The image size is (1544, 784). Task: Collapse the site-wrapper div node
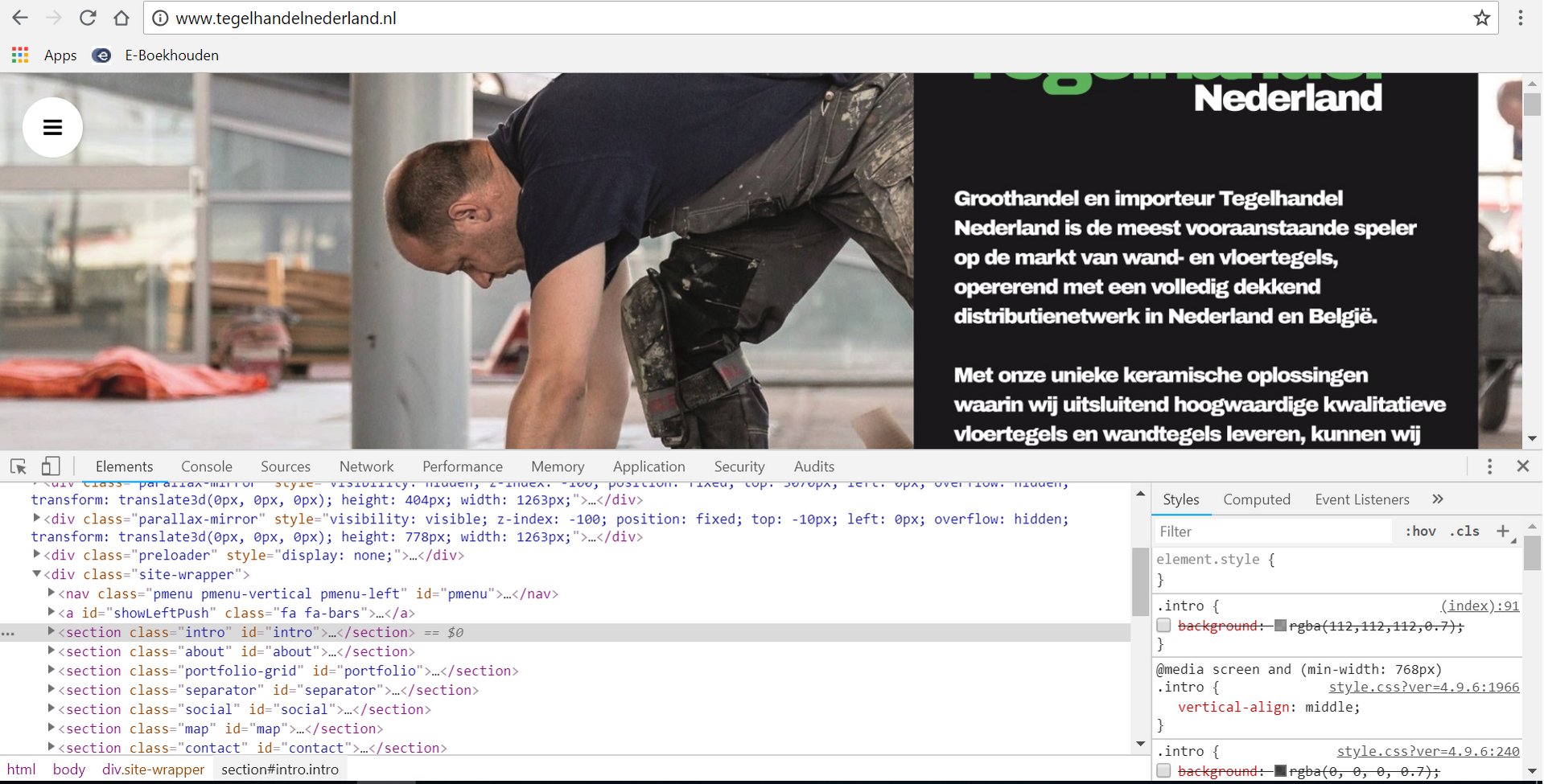coord(37,574)
